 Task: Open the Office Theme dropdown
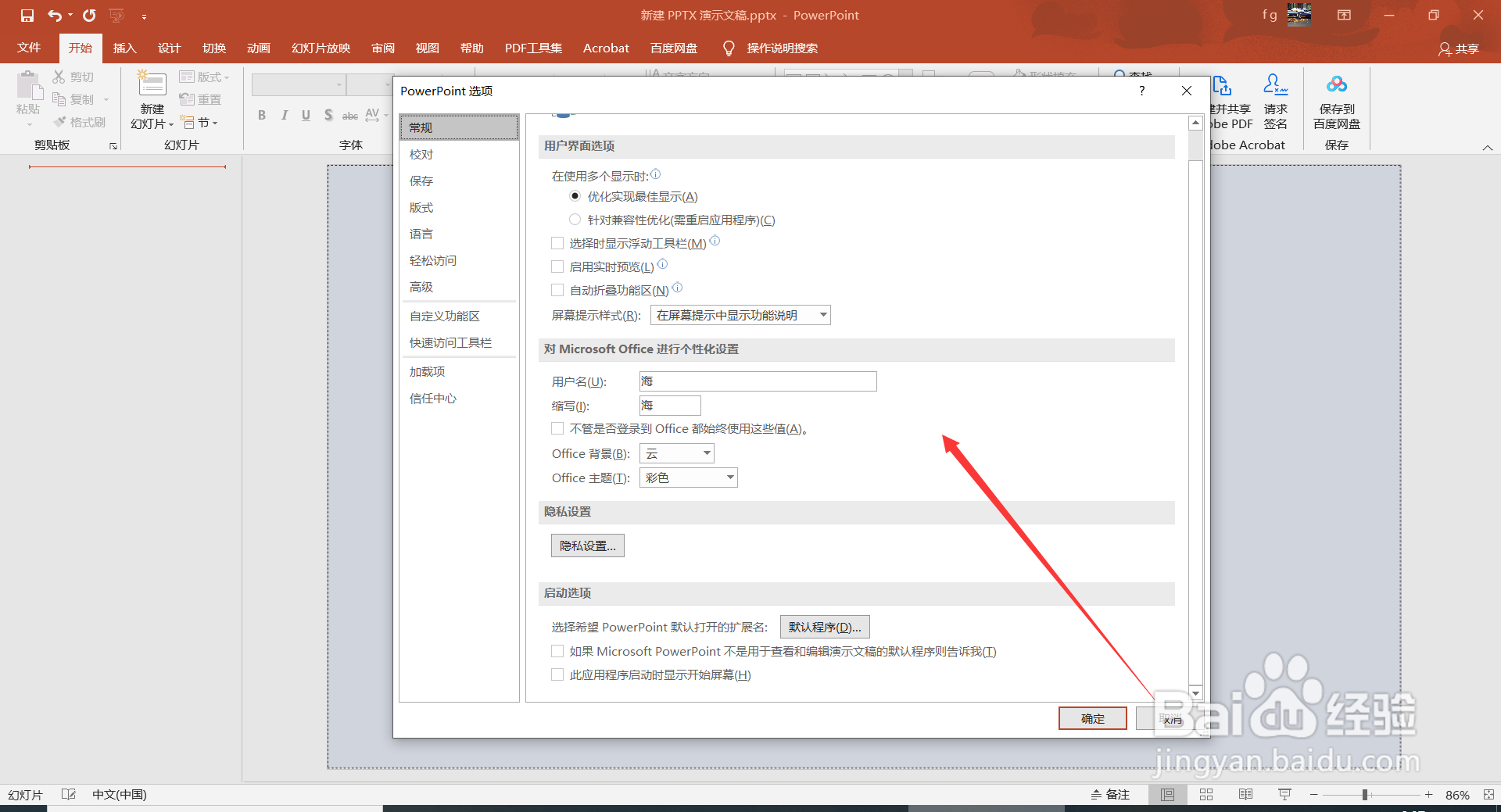tap(689, 478)
